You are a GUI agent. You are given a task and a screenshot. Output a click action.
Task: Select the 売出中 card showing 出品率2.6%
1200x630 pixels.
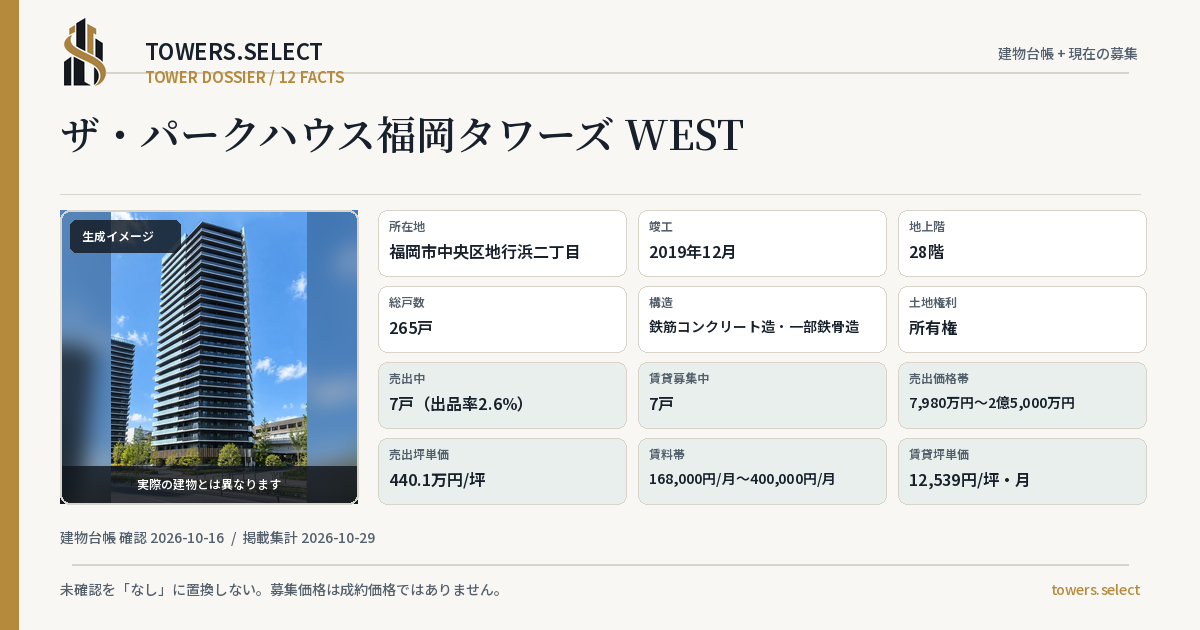(x=502, y=395)
